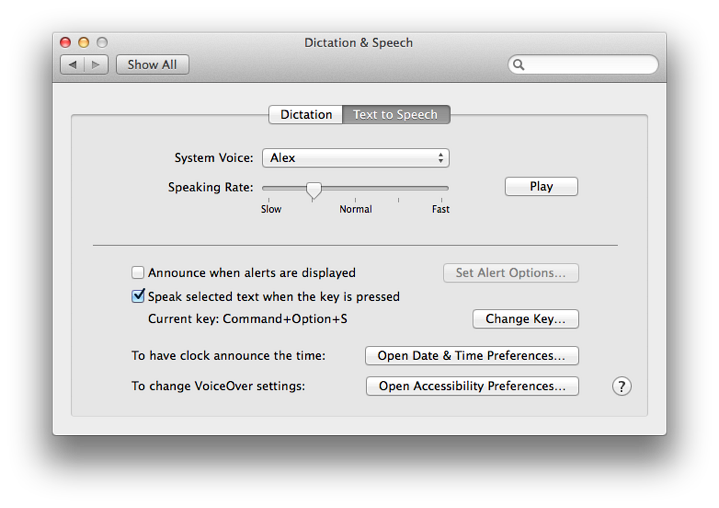This screenshot has height=508, width=719.
Task: Open the System Voice dropdown showing Alex
Action: [356, 158]
